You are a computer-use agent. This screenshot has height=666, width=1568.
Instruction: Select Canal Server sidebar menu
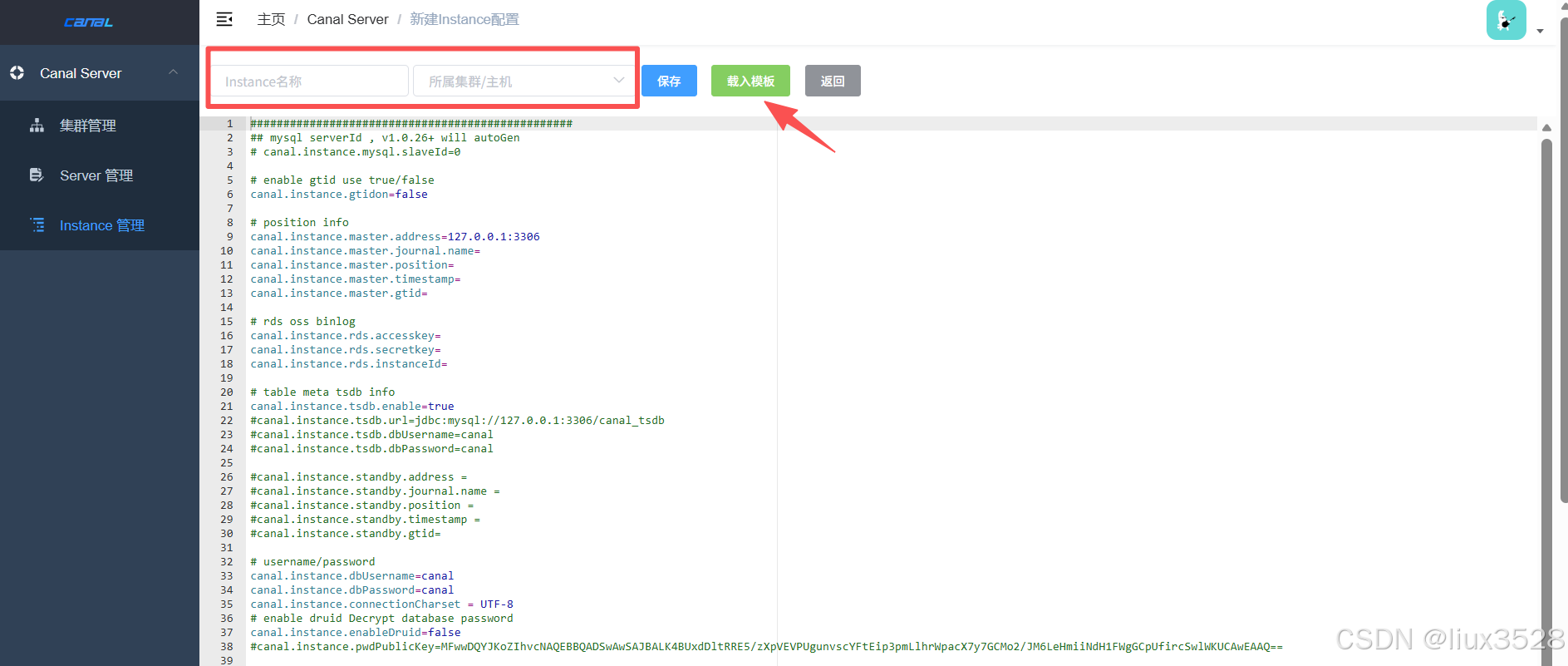coord(100,73)
